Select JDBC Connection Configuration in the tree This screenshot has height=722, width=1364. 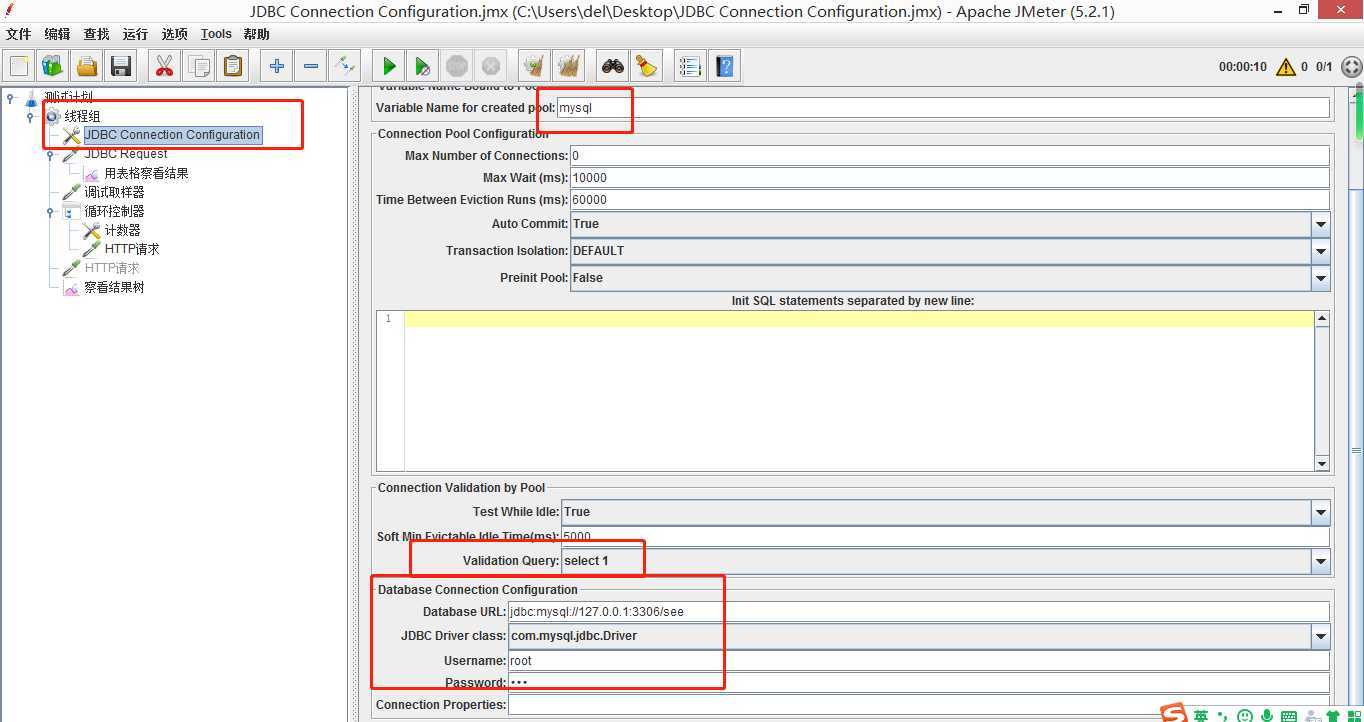(172, 135)
